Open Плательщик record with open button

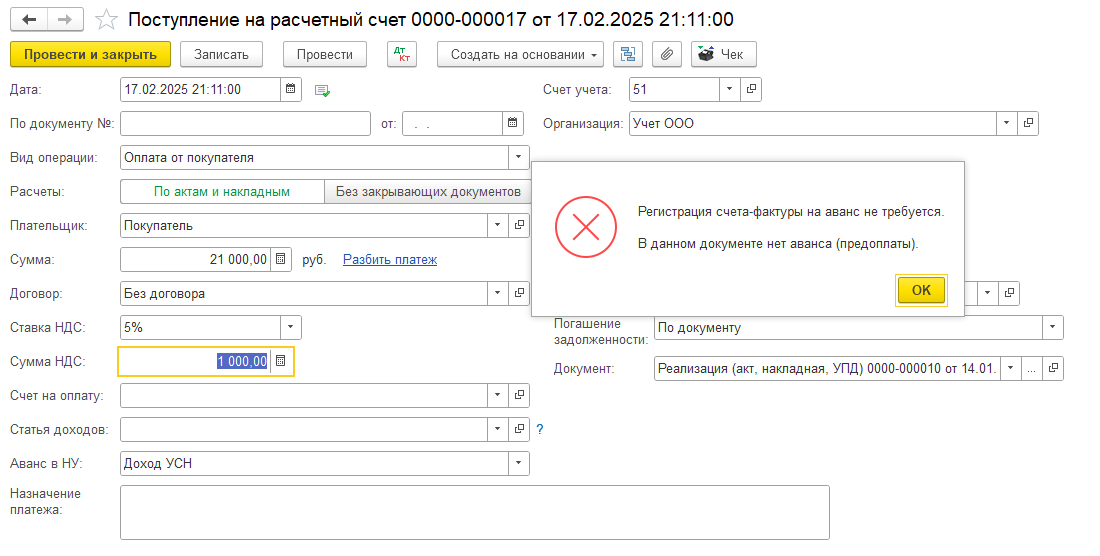519,226
